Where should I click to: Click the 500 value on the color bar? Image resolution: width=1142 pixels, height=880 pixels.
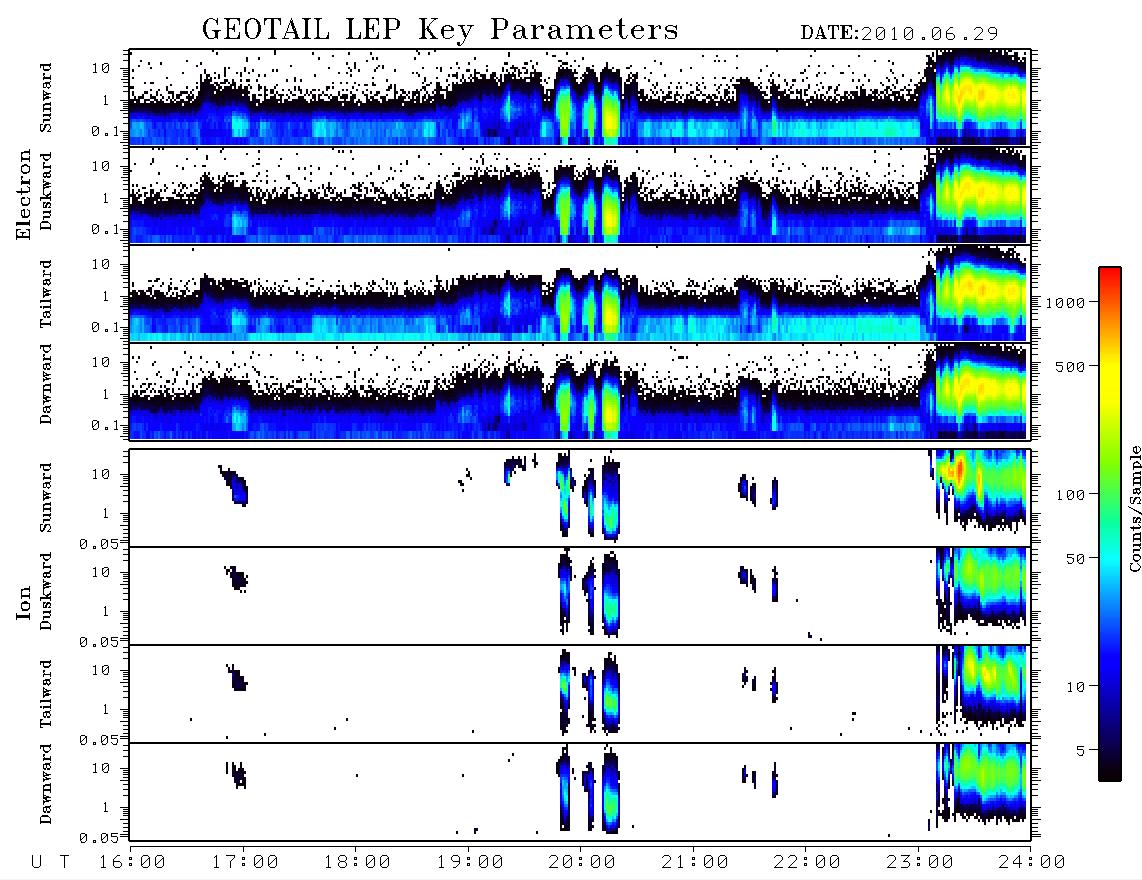(1070, 366)
